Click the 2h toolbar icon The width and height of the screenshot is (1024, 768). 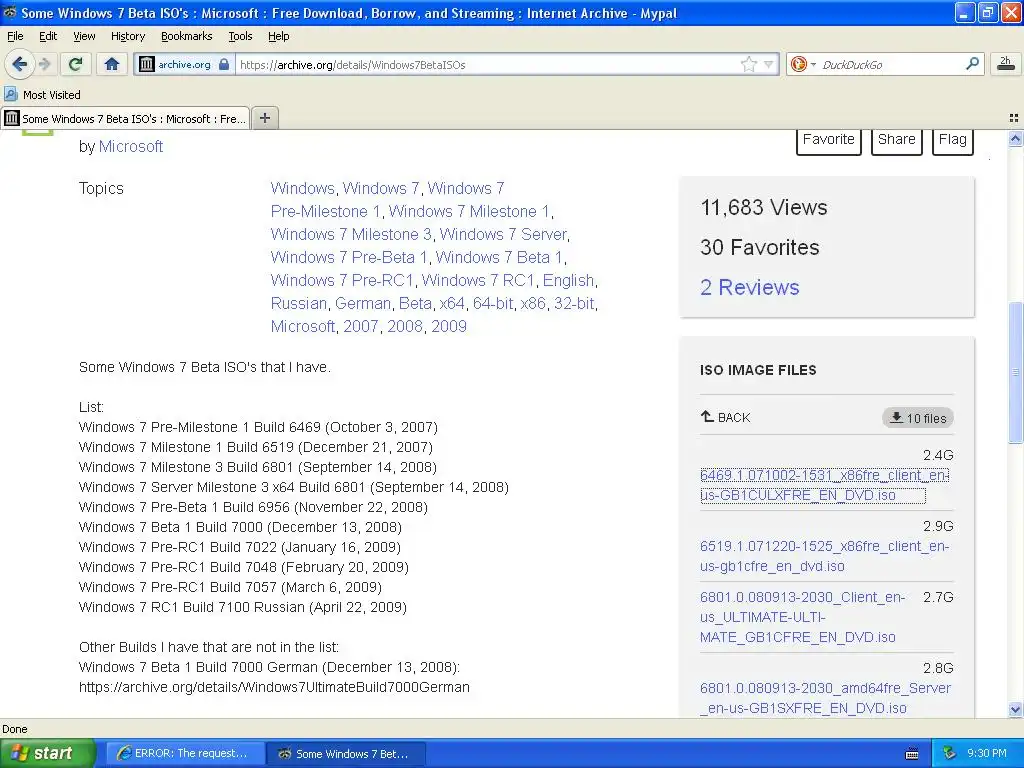1006,63
